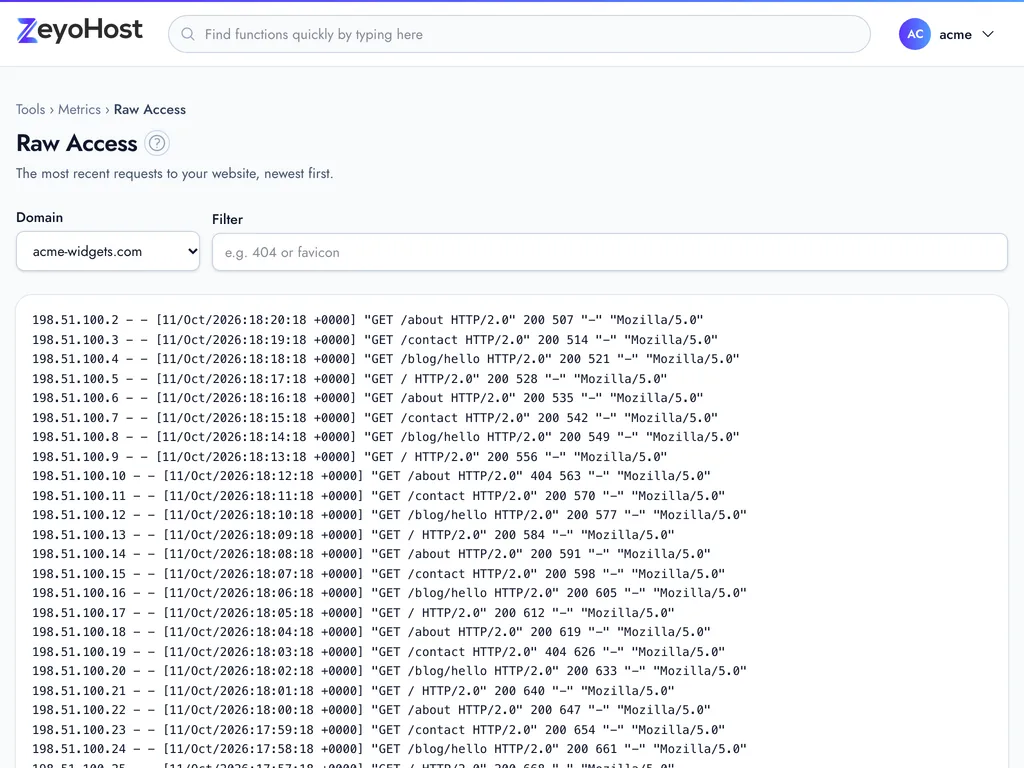This screenshot has width=1024, height=768.
Task: Click the Raw Access page heading
Action: click(76, 143)
